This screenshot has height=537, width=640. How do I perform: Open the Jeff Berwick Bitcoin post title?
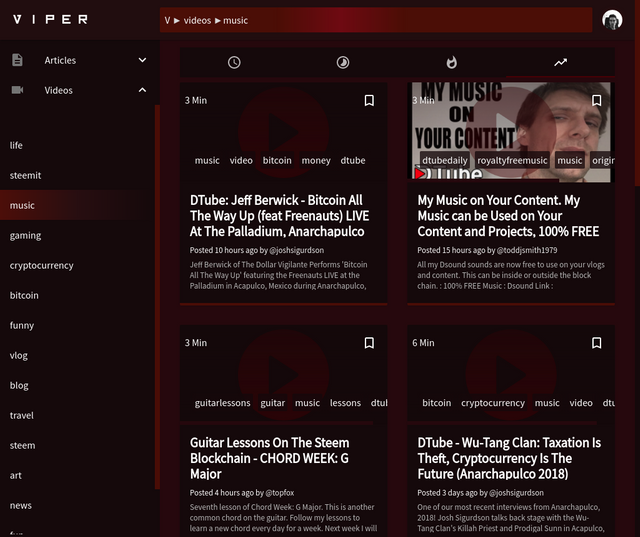[x=279, y=216]
